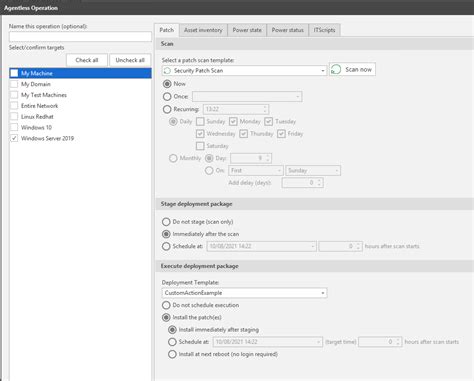The width and height of the screenshot is (474, 381).
Task: Click the Add delay days spinner
Action: coord(302,183)
